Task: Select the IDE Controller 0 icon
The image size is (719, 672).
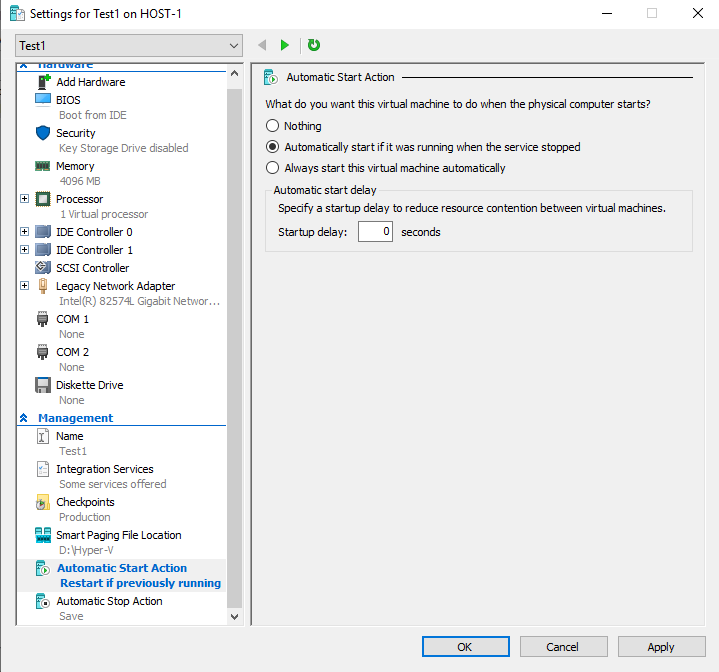Action: (x=43, y=232)
